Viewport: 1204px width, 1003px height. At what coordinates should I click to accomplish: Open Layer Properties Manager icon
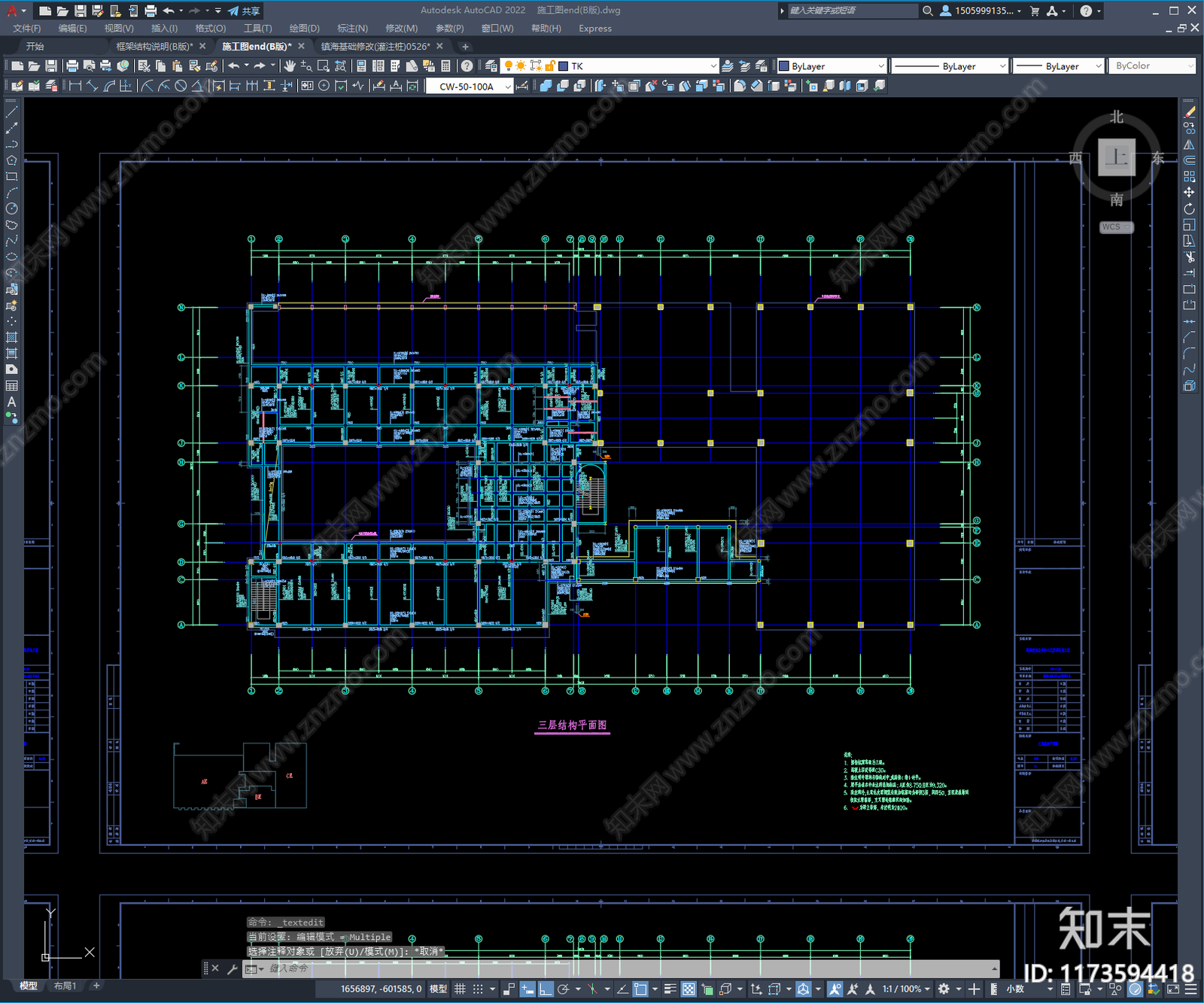pos(491,66)
